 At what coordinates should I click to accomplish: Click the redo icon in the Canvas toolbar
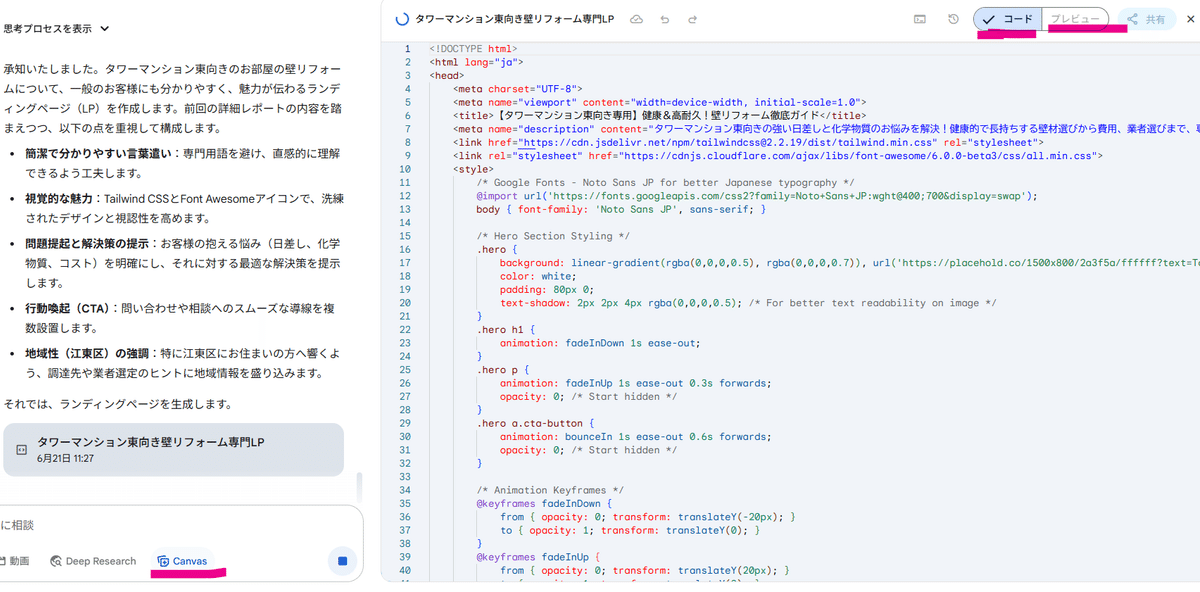(693, 18)
